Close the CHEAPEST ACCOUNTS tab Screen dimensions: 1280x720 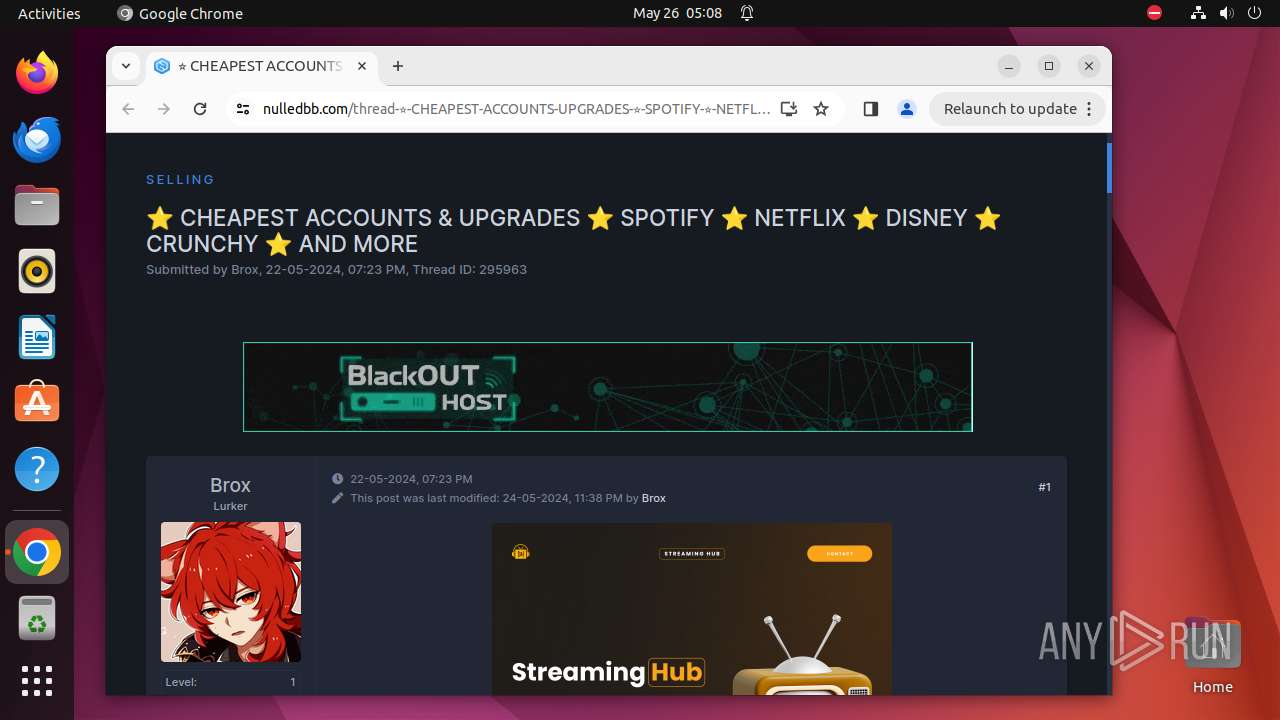362,66
